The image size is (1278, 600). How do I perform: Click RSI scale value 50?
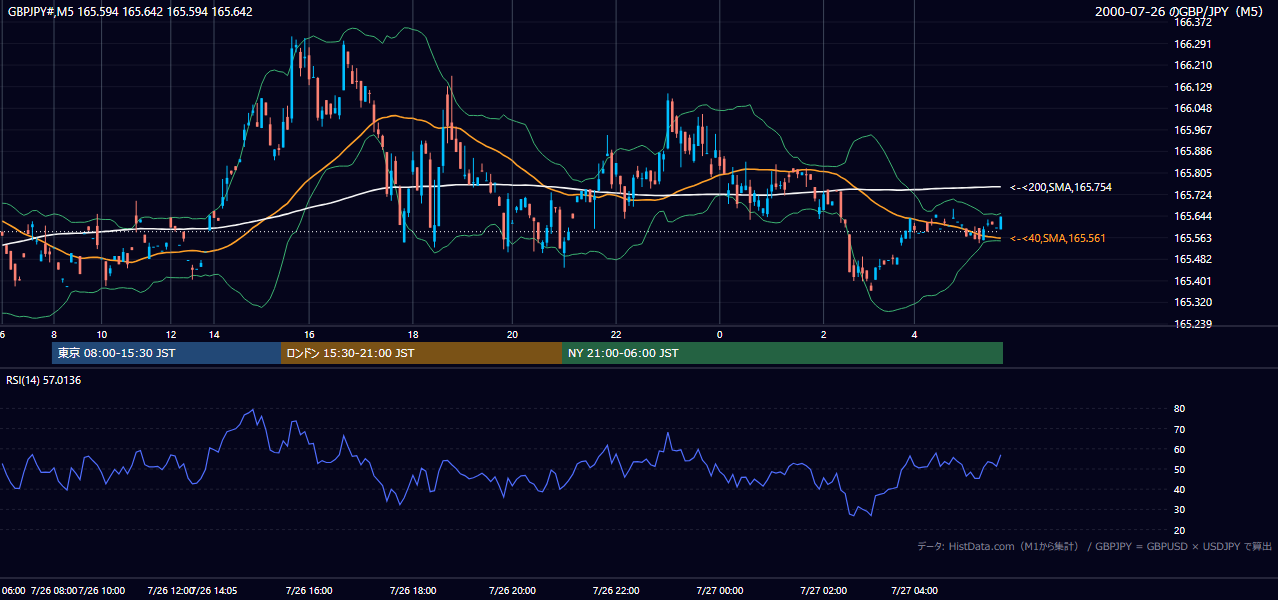click(x=1179, y=469)
